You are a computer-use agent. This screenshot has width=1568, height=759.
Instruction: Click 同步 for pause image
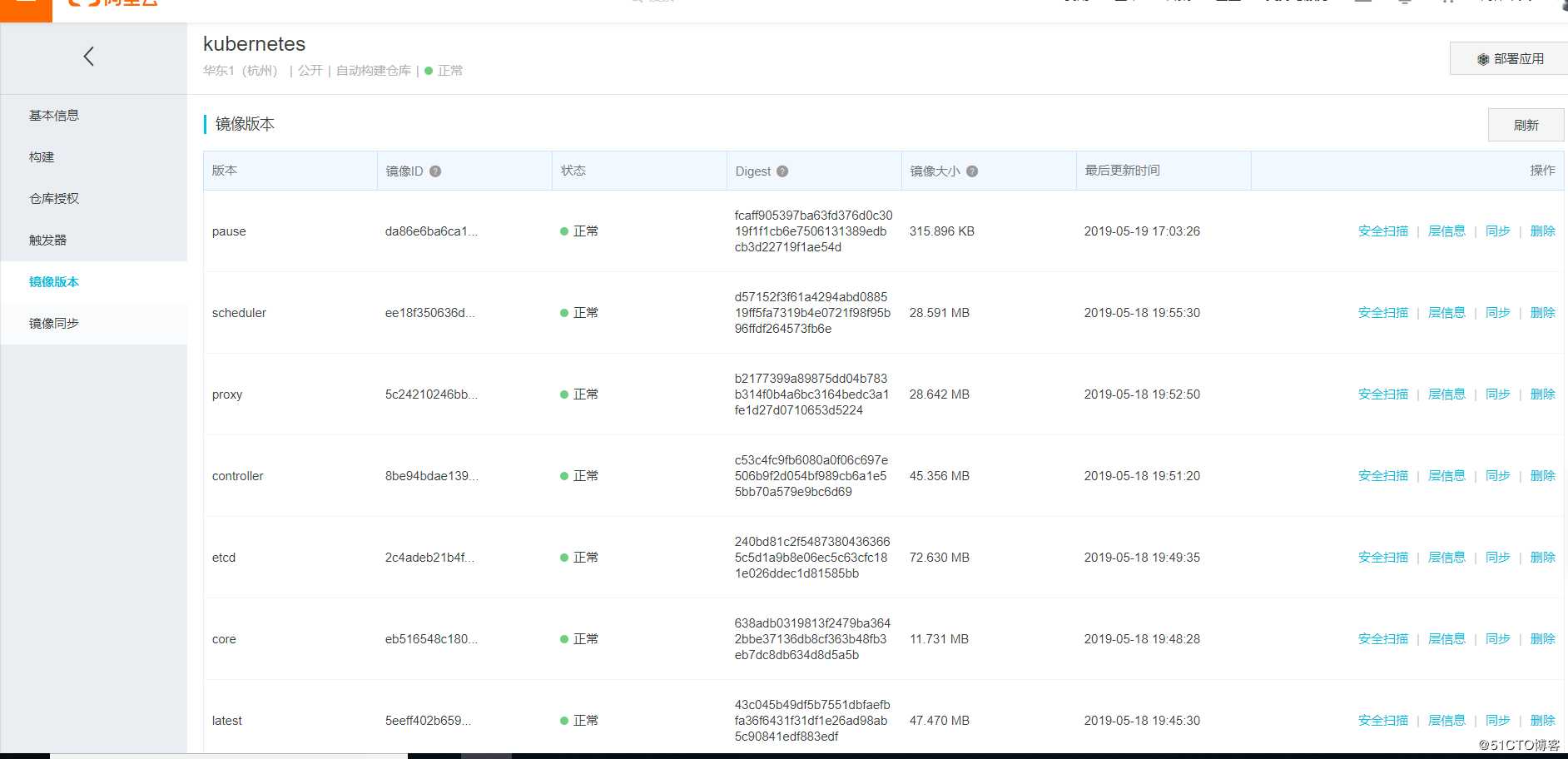tap(1497, 231)
